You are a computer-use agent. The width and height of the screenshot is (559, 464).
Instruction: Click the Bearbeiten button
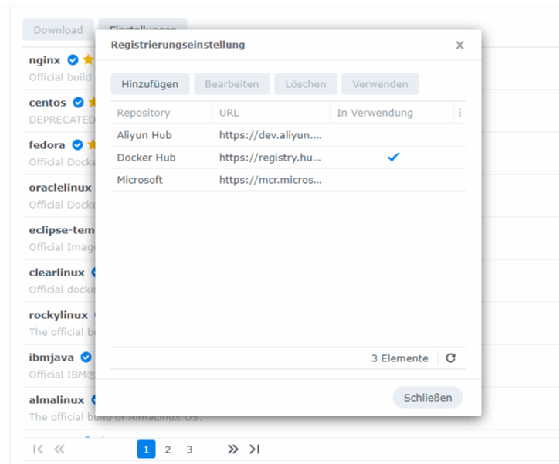click(x=232, y=84)
